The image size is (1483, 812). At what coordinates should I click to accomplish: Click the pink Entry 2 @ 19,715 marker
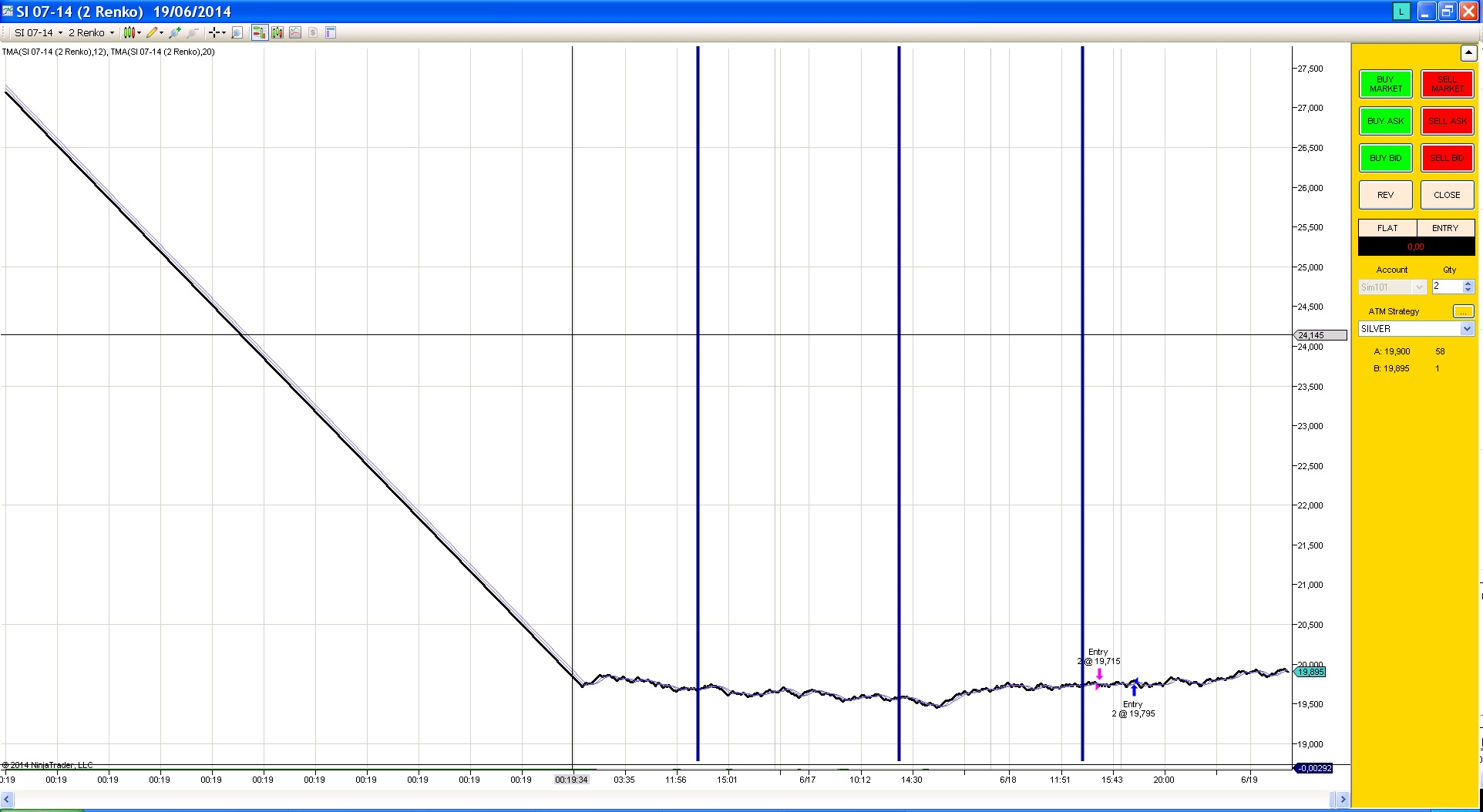[x=1098, y=676]
